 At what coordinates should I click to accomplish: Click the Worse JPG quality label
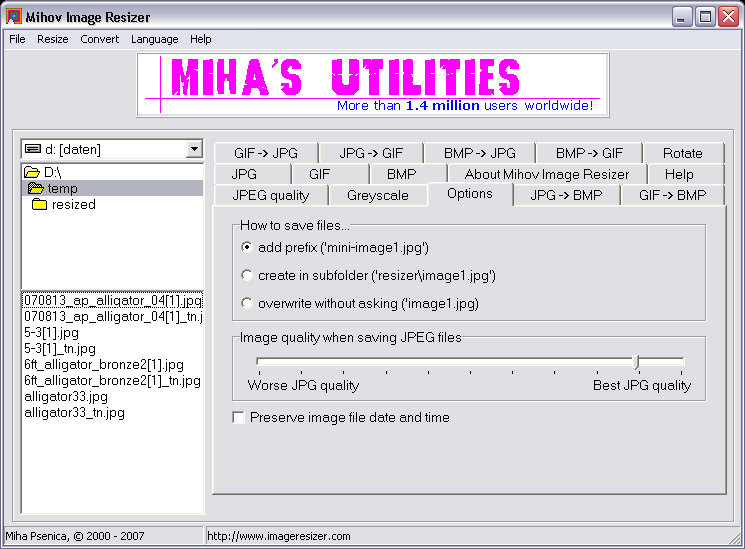pos(303,385)
